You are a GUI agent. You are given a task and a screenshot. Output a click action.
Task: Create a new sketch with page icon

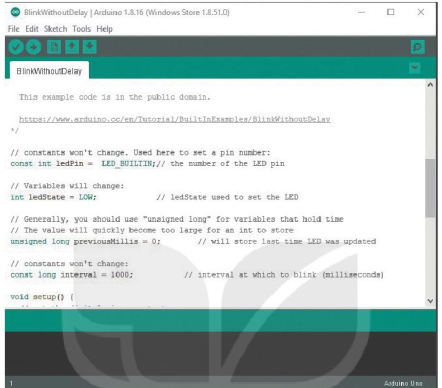(x=54, y=47)
